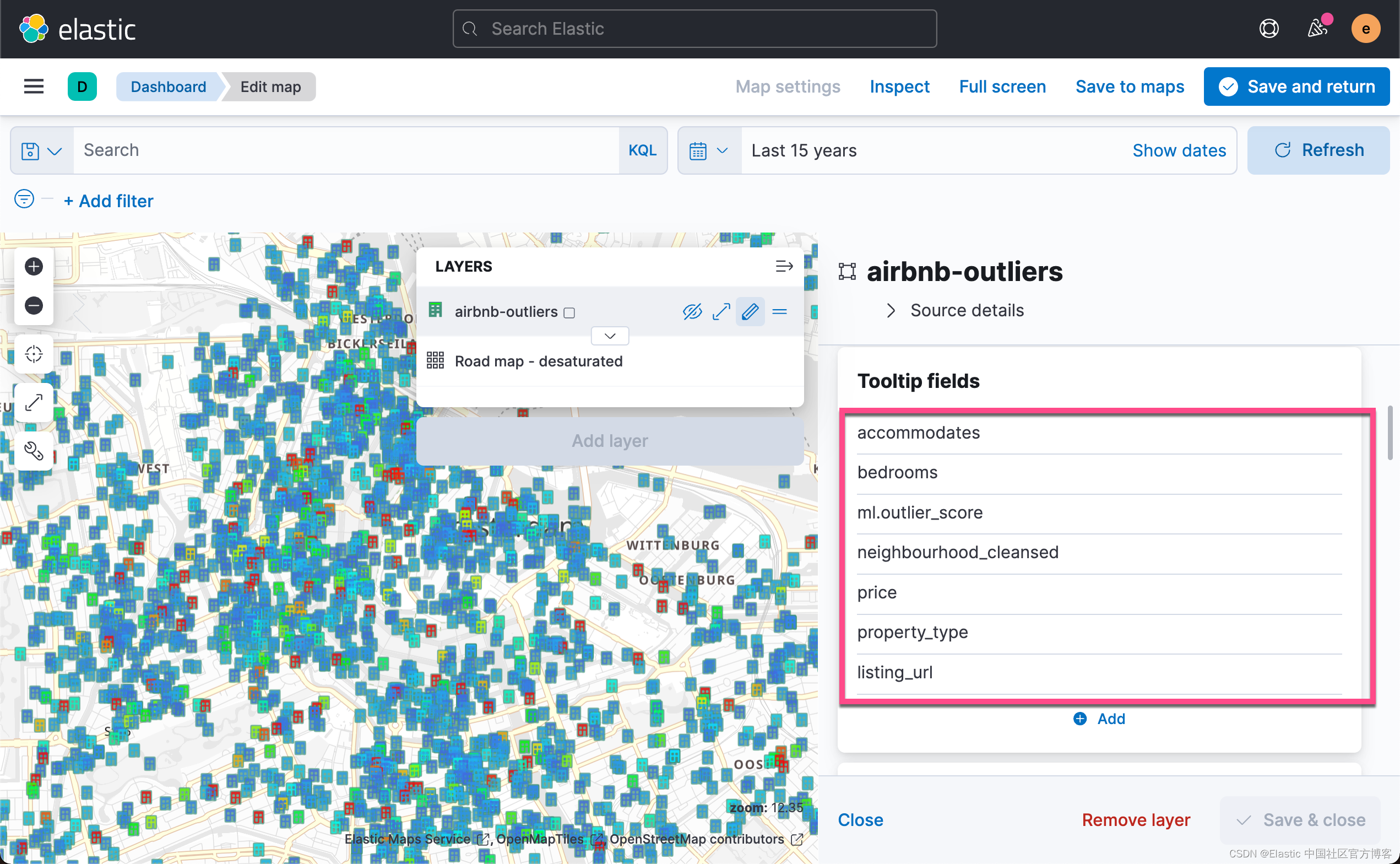Click fit to data bounds tool
This screenshot has height=864, width=1400.
coord(34,354)
